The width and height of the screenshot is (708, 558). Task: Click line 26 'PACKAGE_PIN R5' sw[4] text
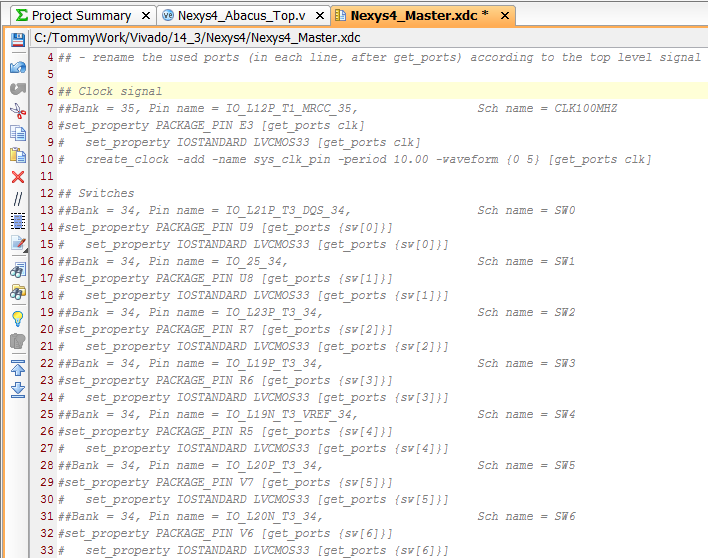pos(225,431)
